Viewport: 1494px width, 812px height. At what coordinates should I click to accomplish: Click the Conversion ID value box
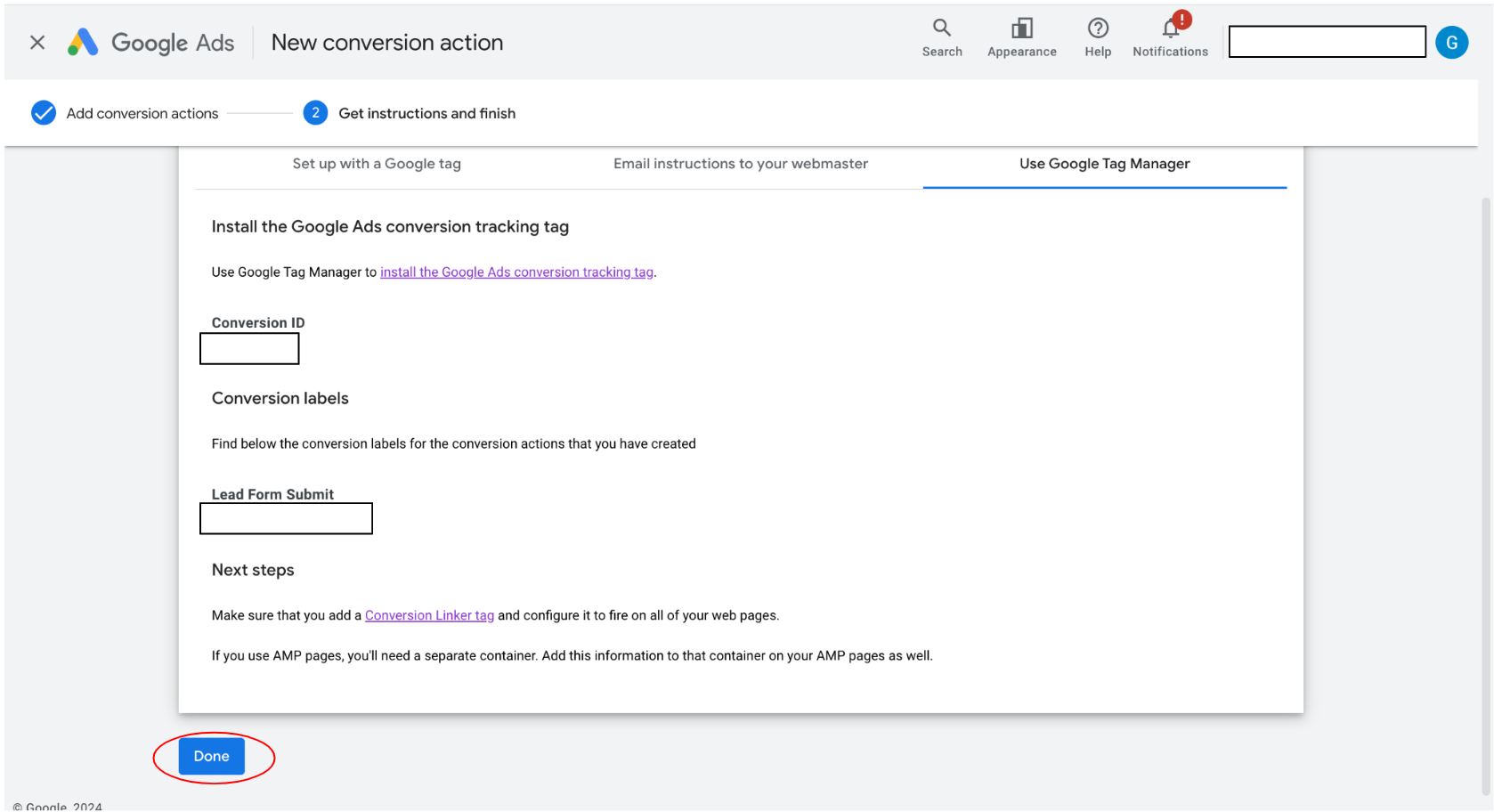click(249, 349)
